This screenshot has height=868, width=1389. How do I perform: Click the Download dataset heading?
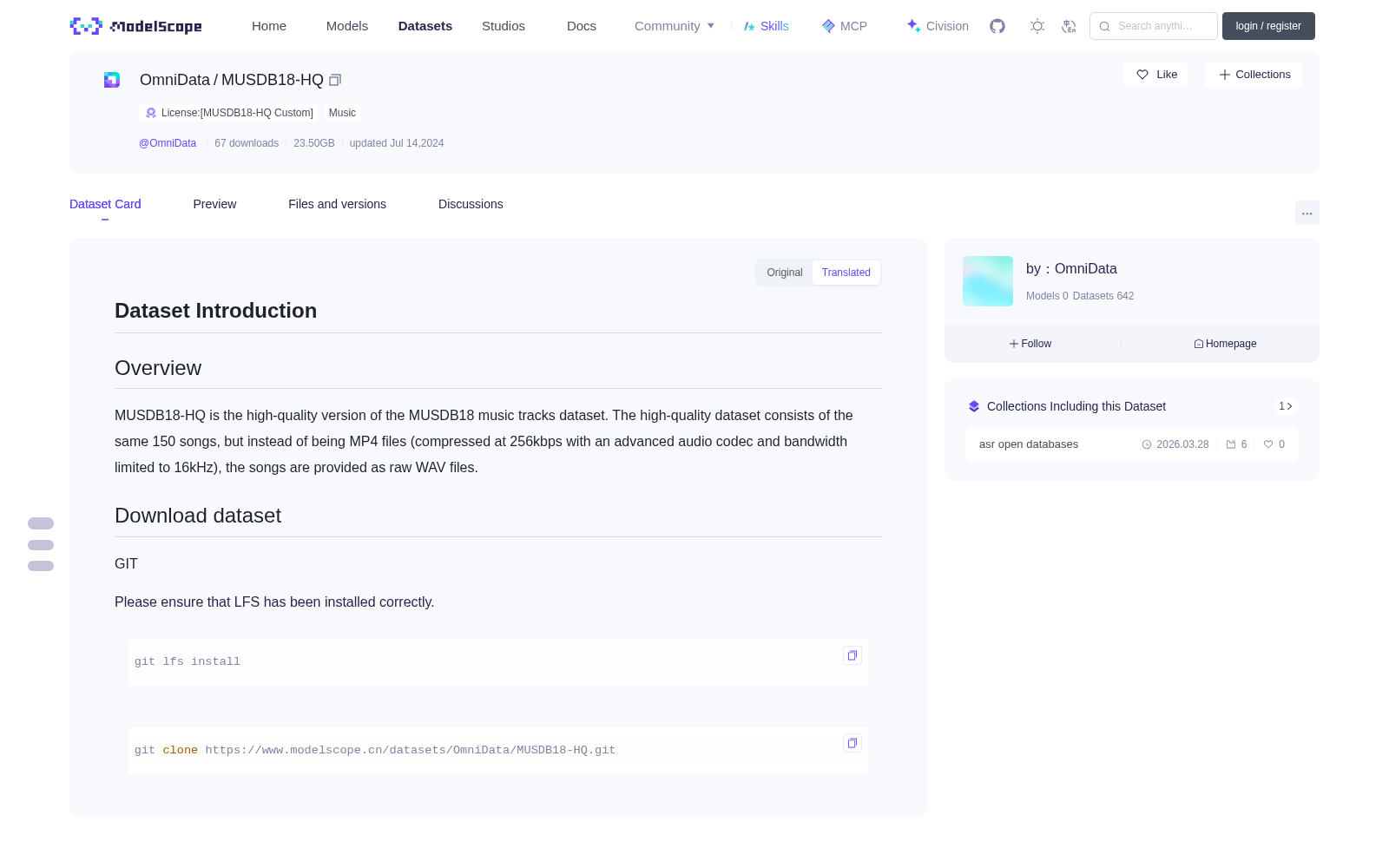pyautogui.click(x=198, y=516)
